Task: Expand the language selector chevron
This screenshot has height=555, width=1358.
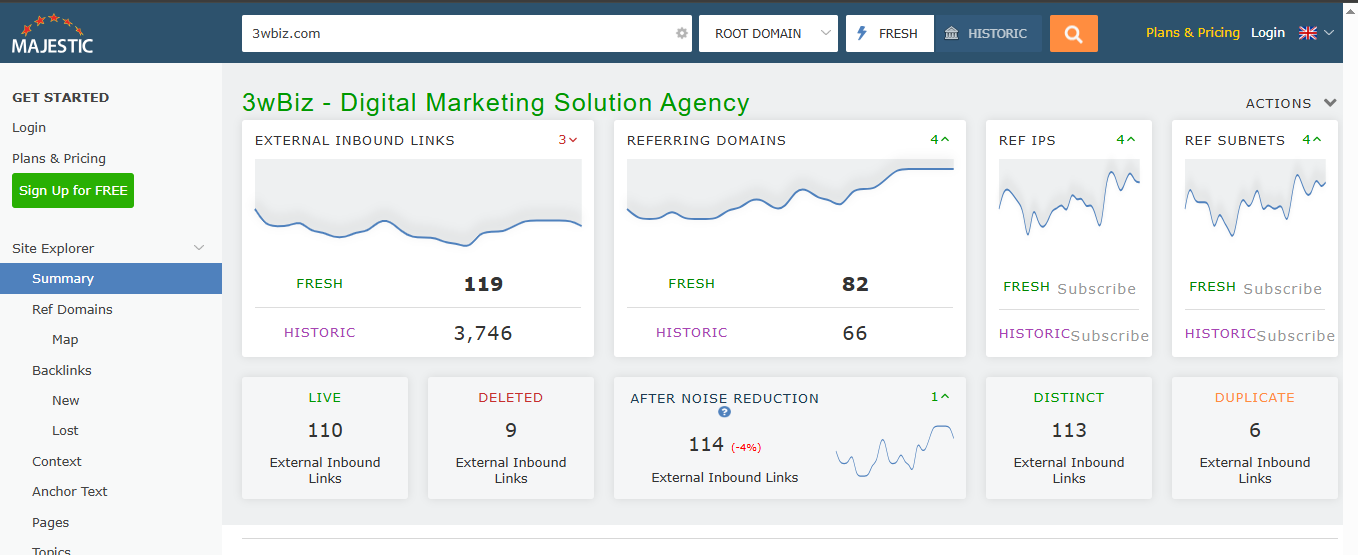Action: 1329,33
